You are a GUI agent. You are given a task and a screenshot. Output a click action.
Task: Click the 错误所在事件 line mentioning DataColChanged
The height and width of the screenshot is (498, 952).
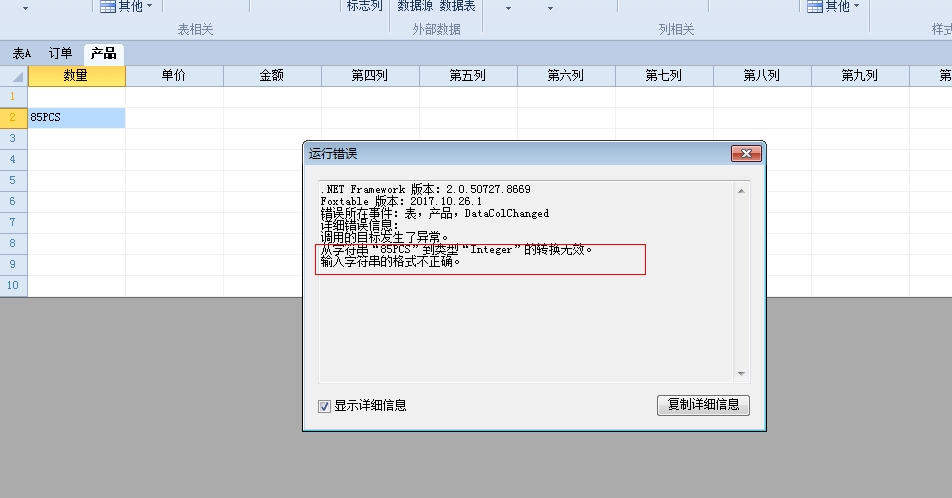point(435,213)
